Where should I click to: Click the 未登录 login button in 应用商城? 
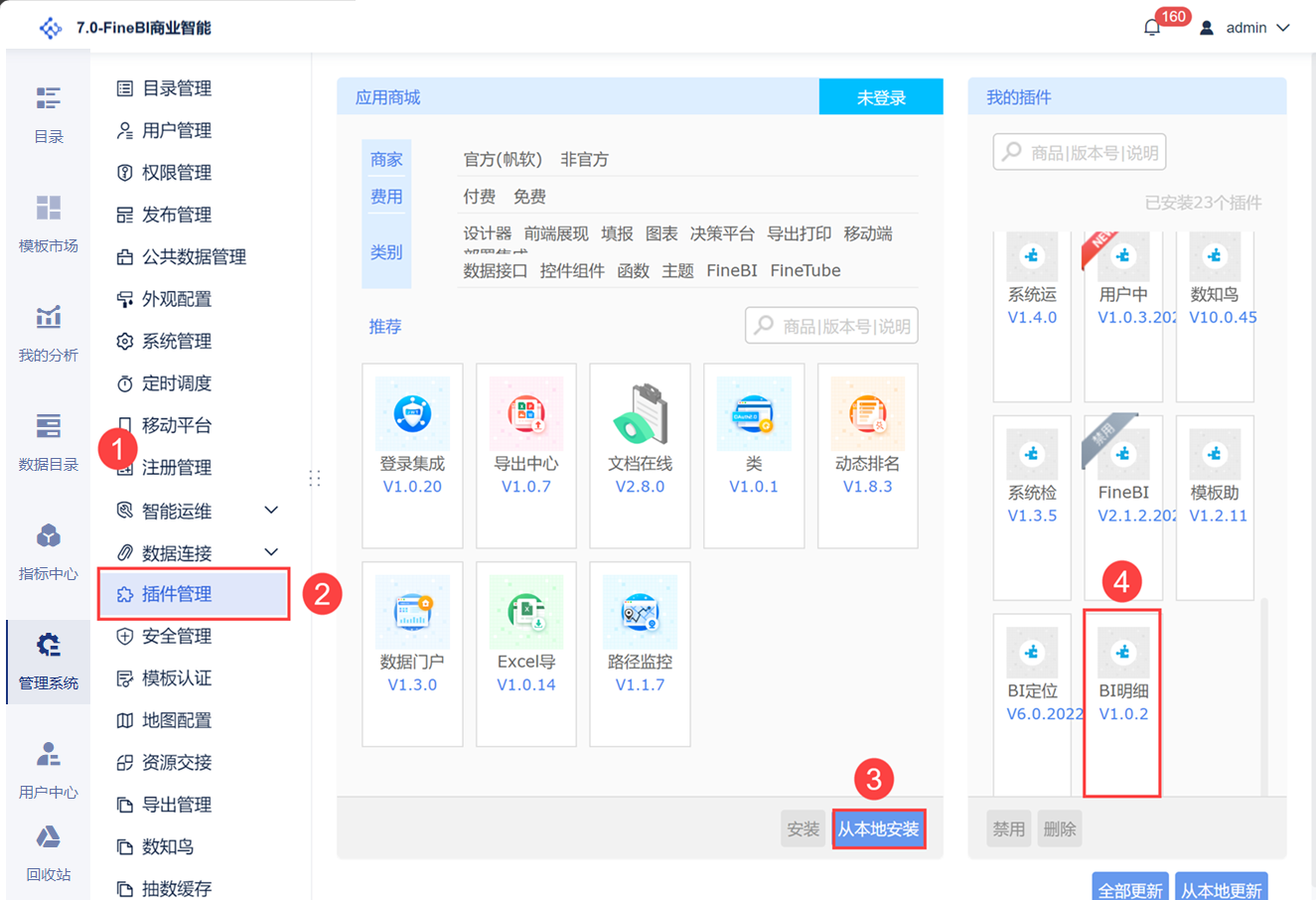[881, 97]
